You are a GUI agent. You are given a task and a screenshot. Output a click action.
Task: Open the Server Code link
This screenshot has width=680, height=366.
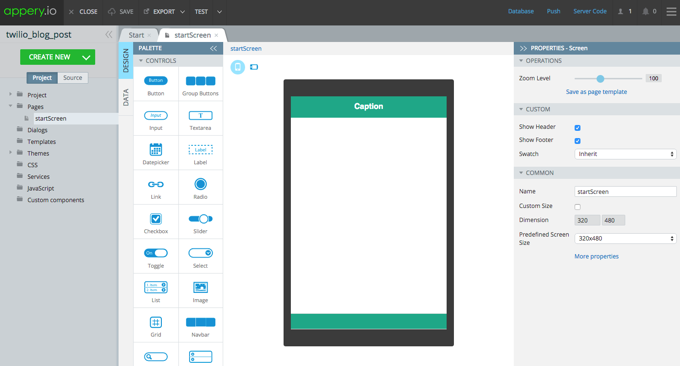click(x=590, y=11)
